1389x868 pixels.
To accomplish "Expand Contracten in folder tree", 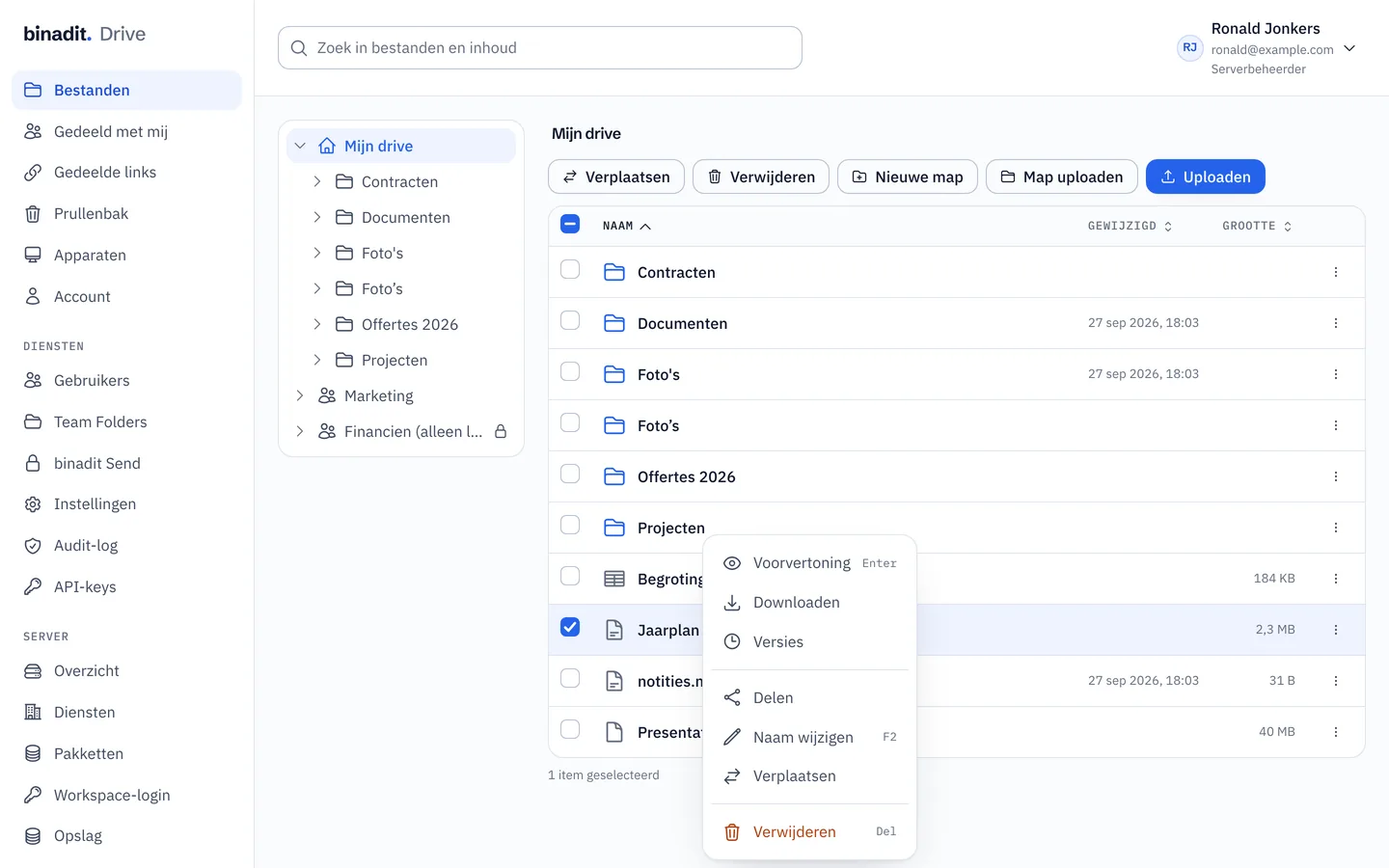I will 317,181.
